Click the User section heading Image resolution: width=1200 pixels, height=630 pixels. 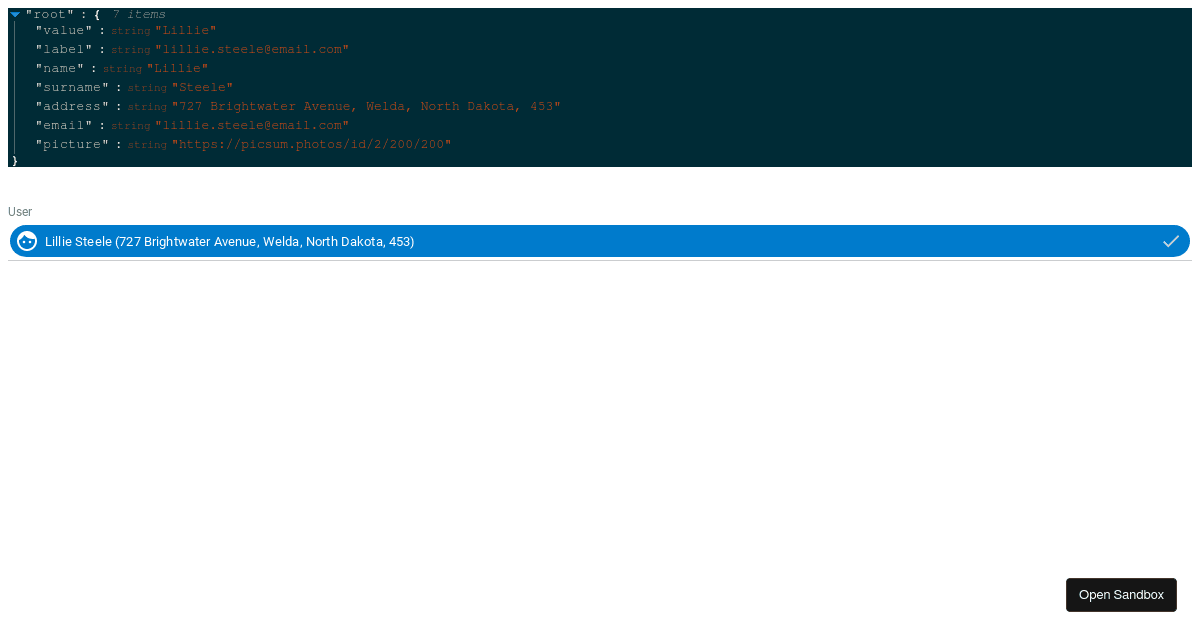tap(19, 212)
